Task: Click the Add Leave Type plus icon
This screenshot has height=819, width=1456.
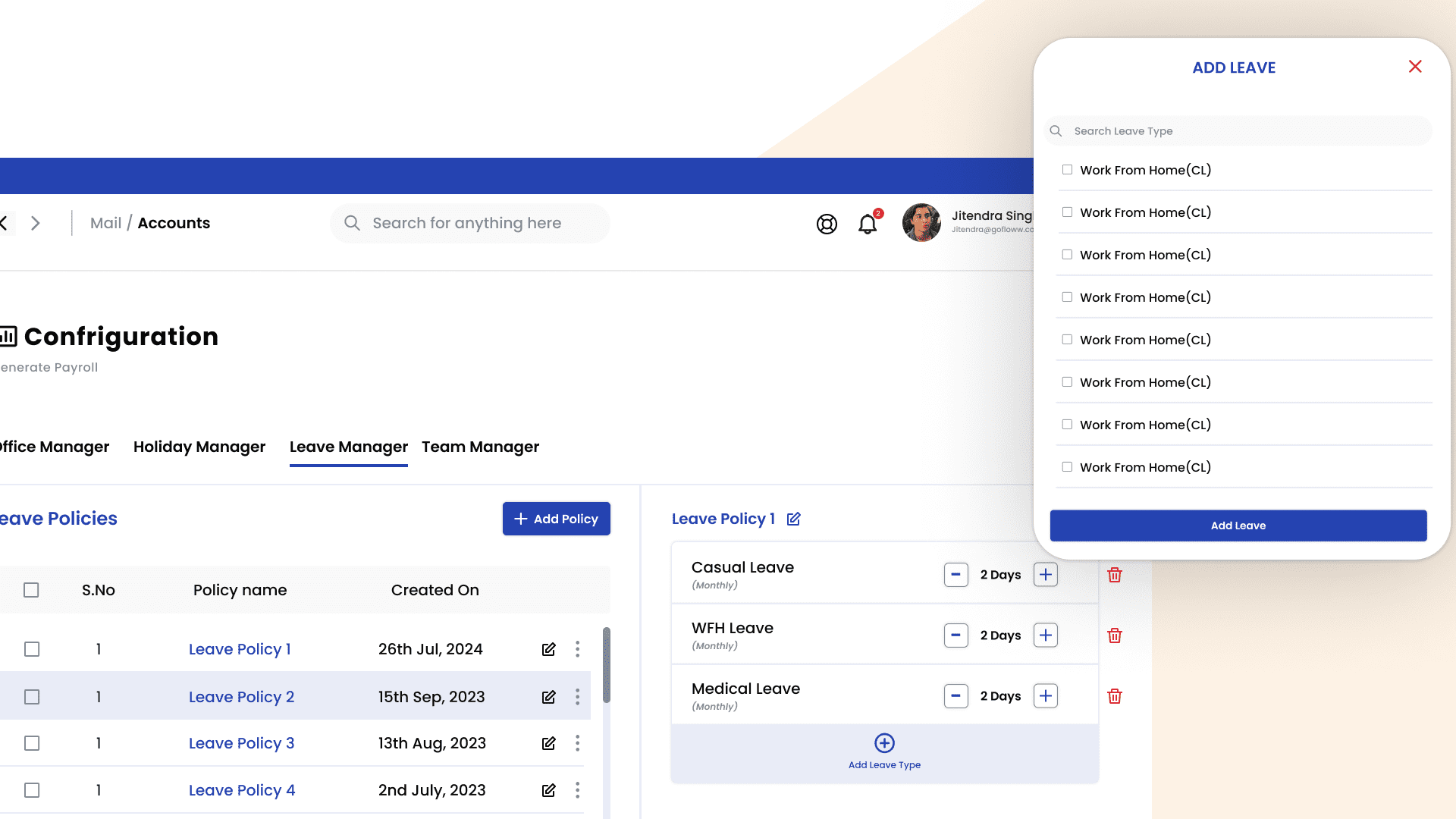Action: (x=884, y=742)
